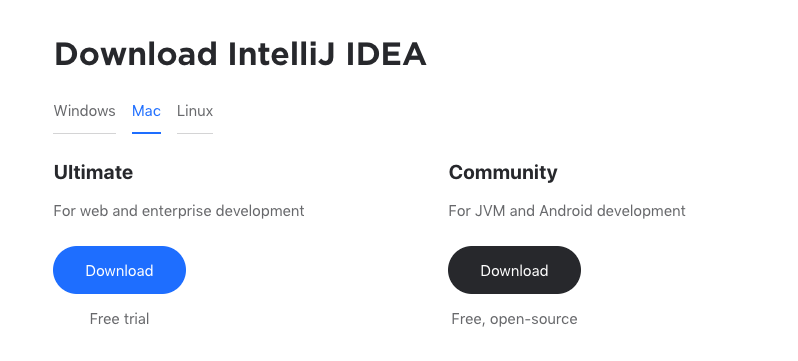Click the blue Ultimate Download button
The height and width of the screenshot is (361, 798).
(x=120, y=270)
